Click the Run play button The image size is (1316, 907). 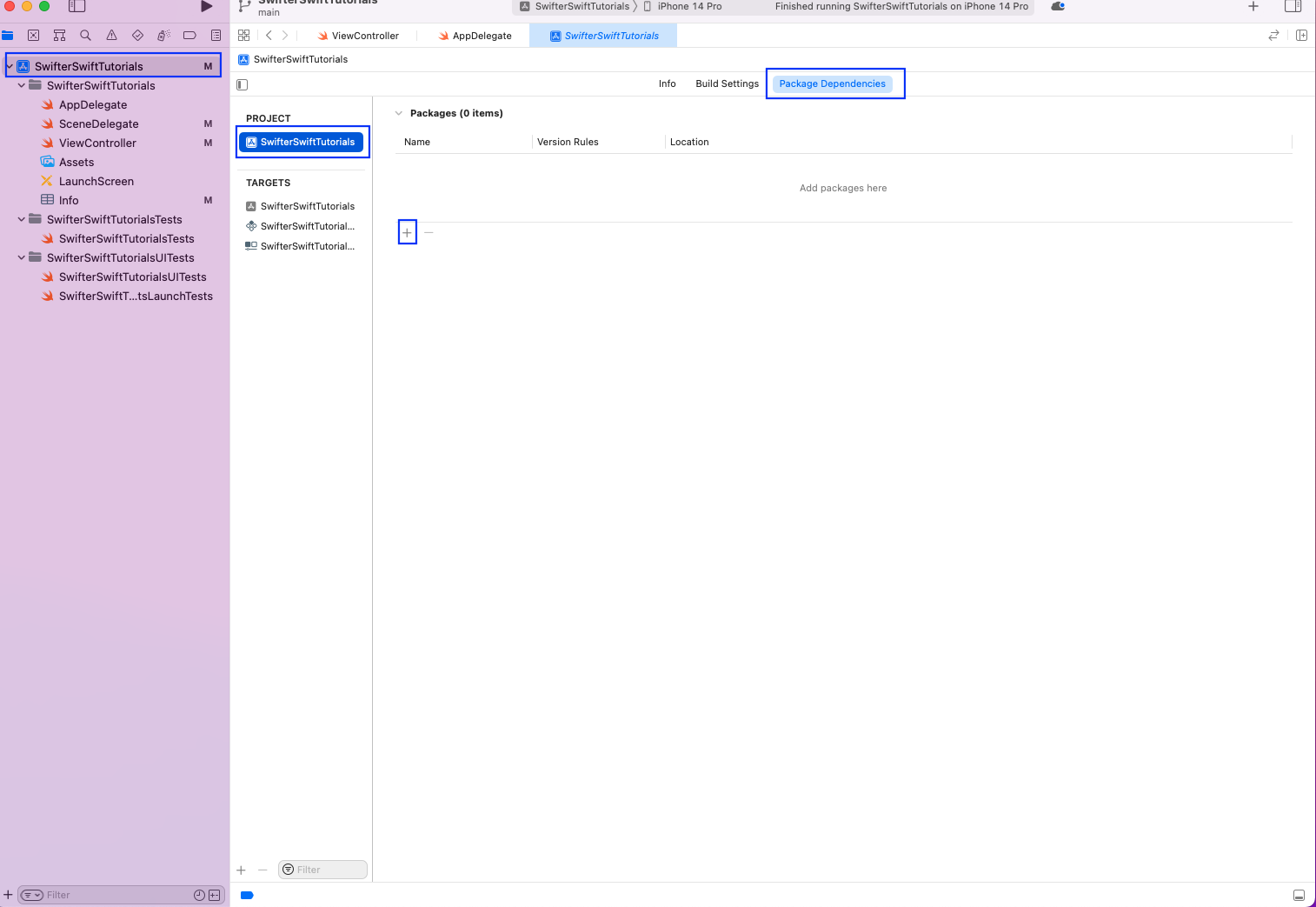[206, 6]
